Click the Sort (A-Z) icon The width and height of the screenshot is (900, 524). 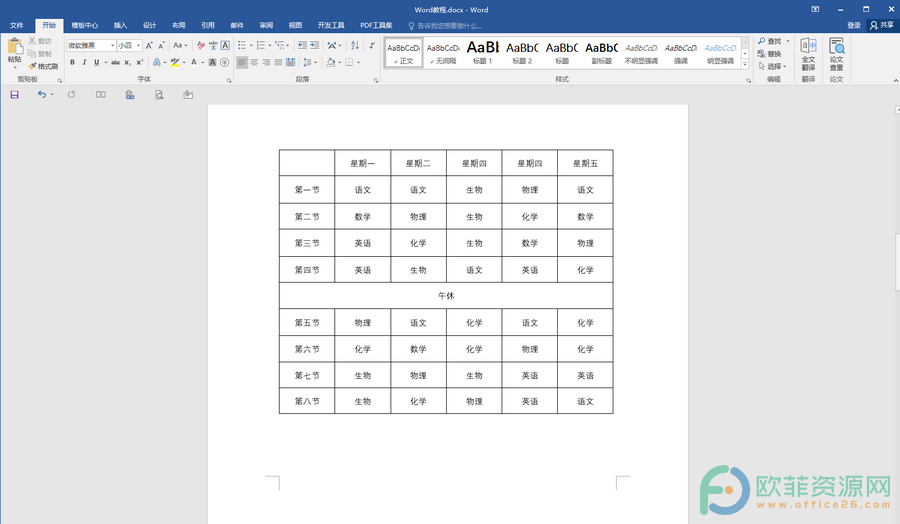tap(355, 45)
